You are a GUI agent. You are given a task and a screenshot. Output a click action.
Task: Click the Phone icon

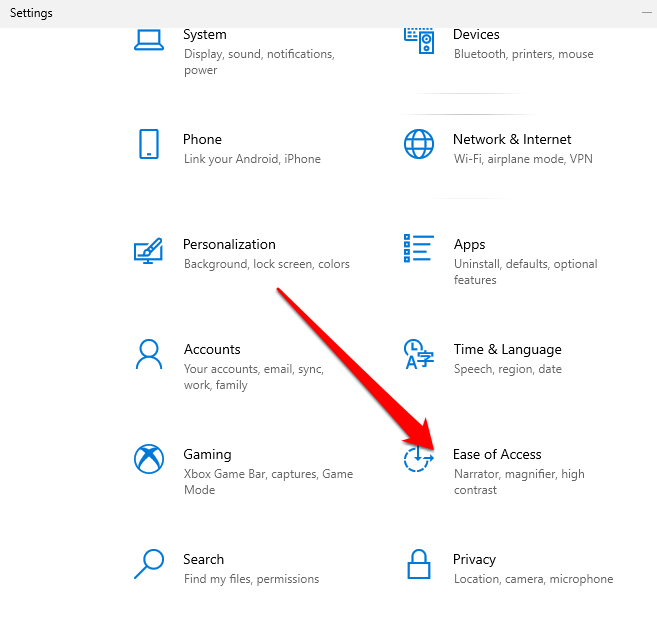149,144
